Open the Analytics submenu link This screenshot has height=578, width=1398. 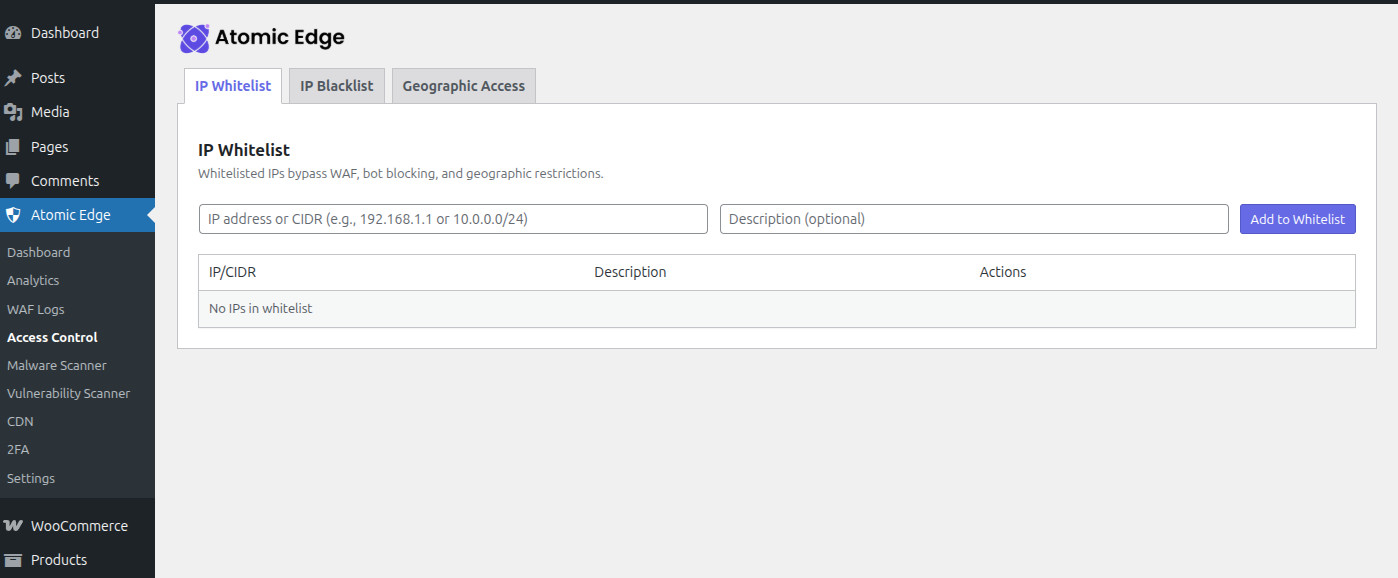[x=33, y=280]
